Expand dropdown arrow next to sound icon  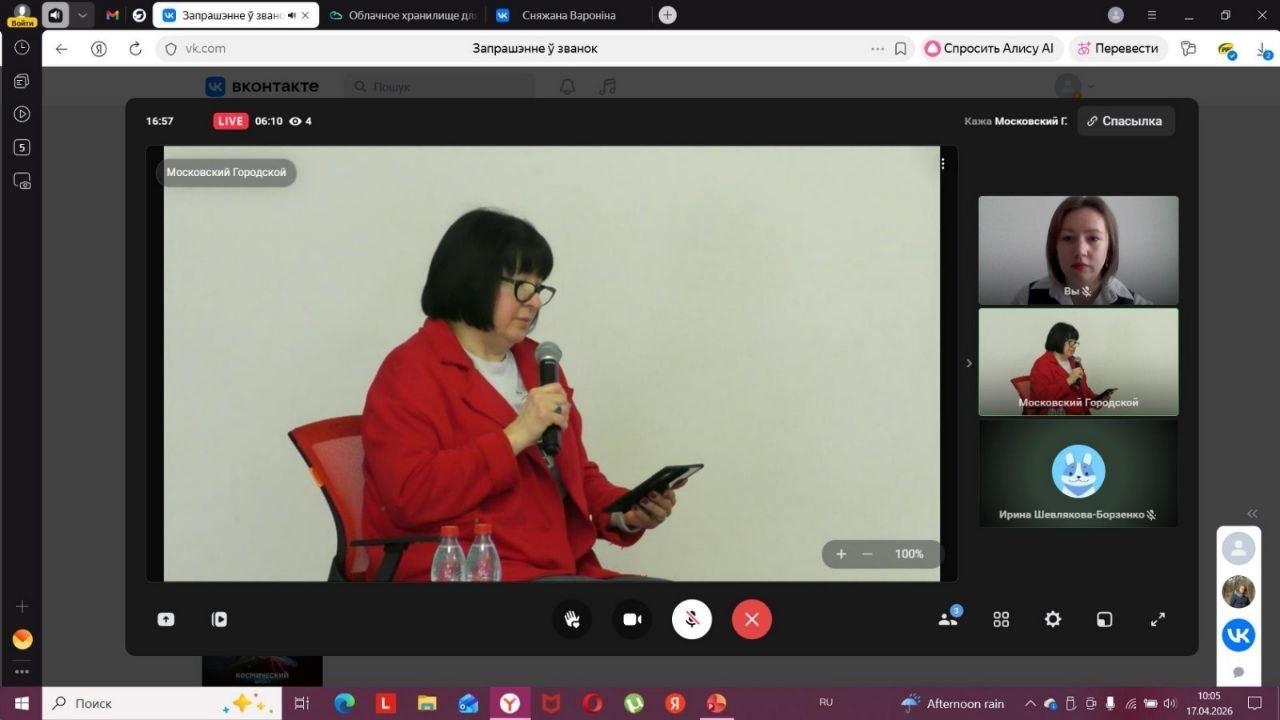click(82, 15)
